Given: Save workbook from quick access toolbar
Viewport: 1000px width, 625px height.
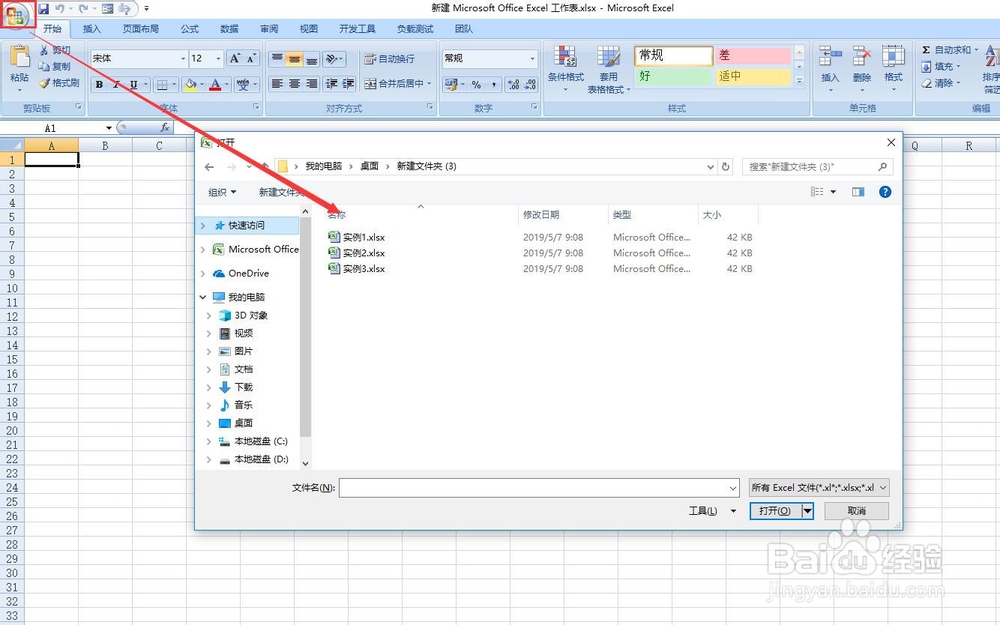Looking at the screenshot, I should coord(43,9).
